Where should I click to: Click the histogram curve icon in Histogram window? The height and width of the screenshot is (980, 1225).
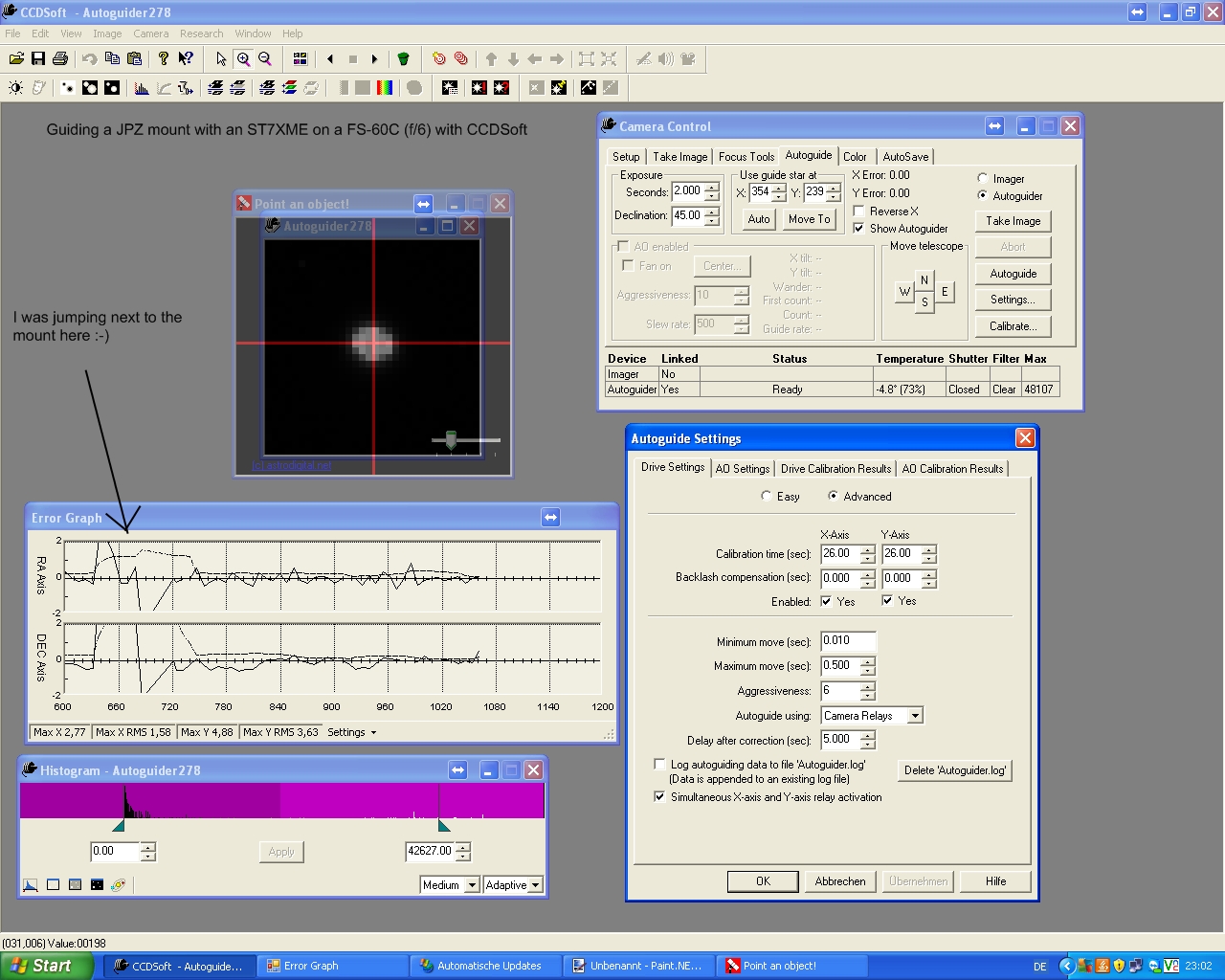(x=31, y=885)
